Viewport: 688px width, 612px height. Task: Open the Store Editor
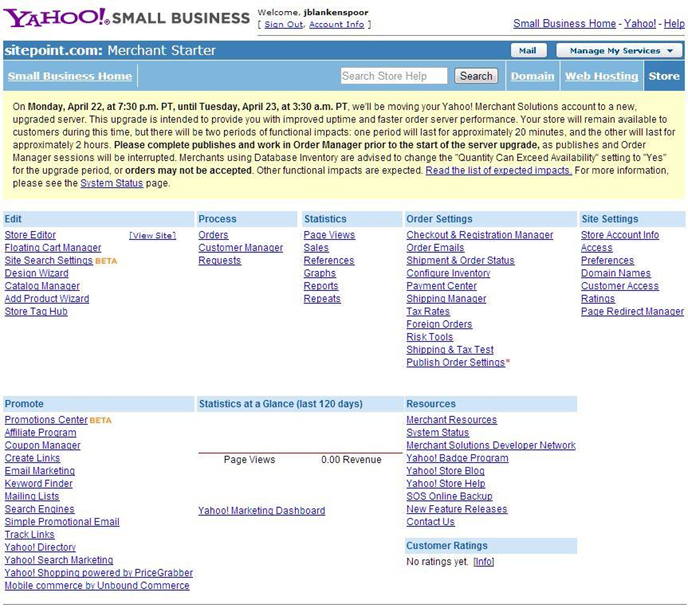point(30,235)
